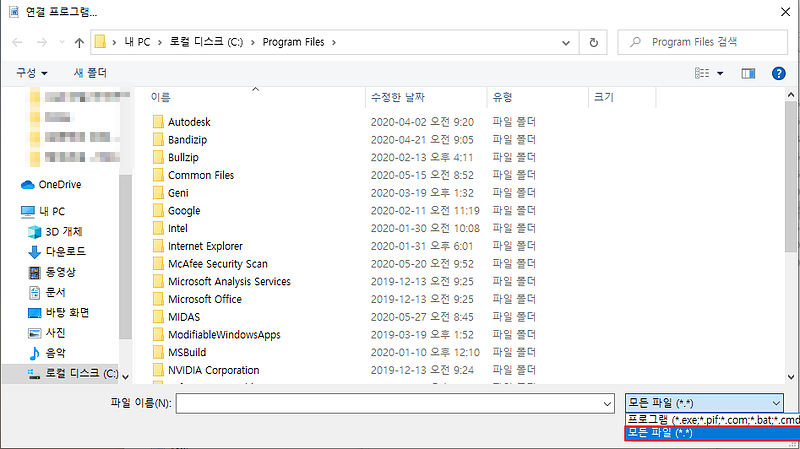This screenshot has height=449, width=800.
Task: Open help with the question mark icon
Action: coord(779,73)
